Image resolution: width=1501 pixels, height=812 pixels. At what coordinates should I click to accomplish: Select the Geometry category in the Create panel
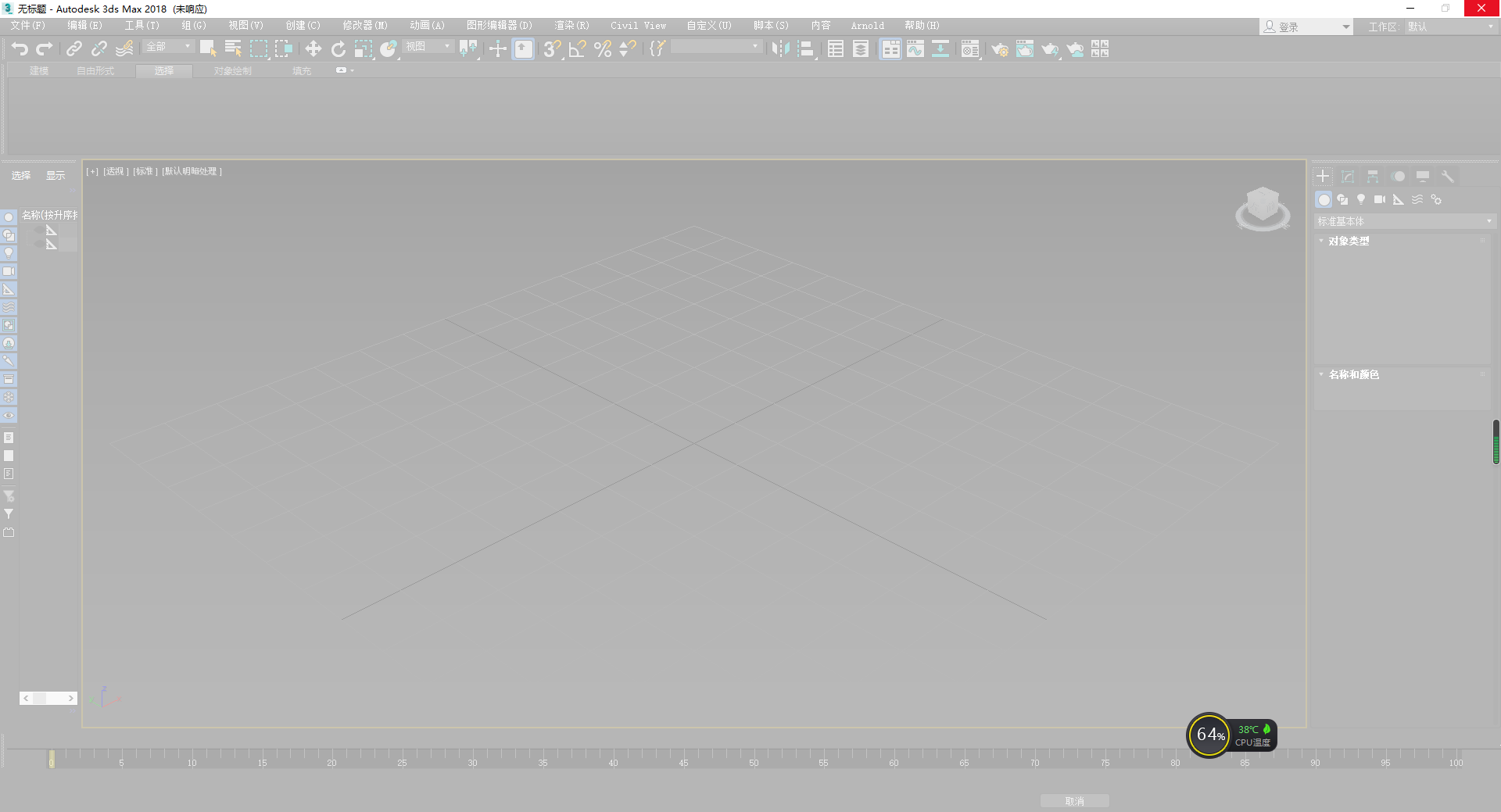coord(1324,199)
